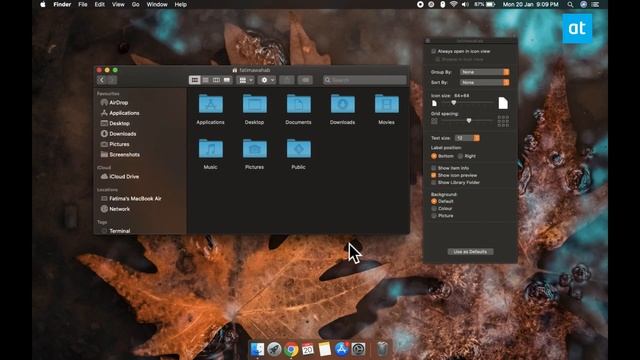The height and width of the screenshot is (360, 640).
Task: Open the Edit menu
Action: pyautogui.click(x=100, y=4)
